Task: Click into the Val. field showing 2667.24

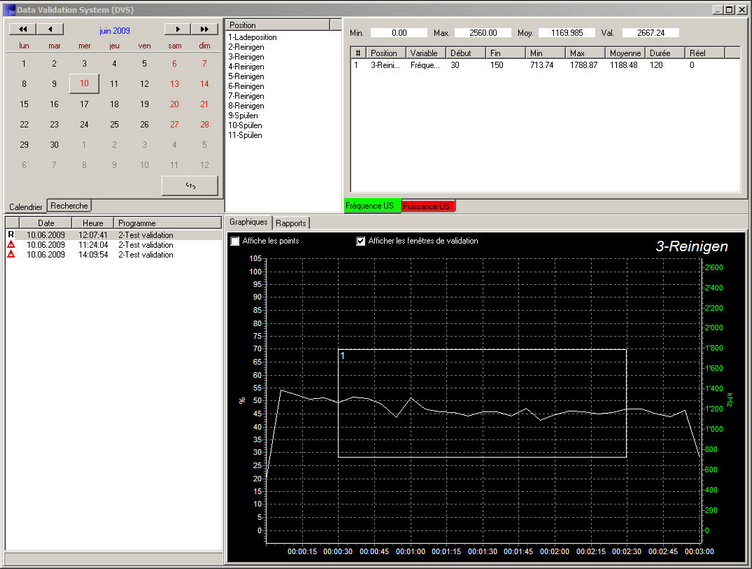Action: click(651, 33)
